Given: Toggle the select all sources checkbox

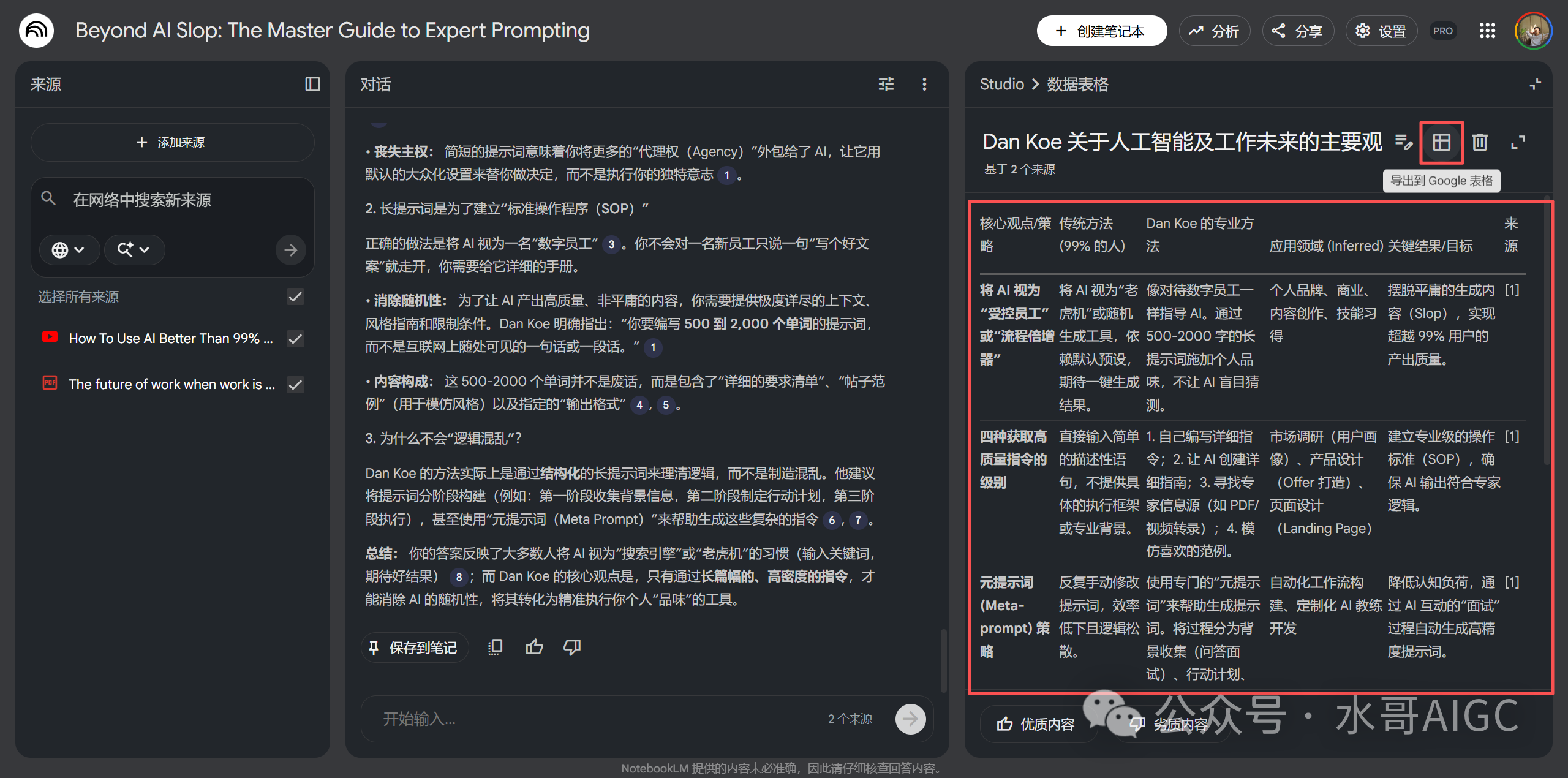Looking at the screenshot, I should tap(295, 297).
